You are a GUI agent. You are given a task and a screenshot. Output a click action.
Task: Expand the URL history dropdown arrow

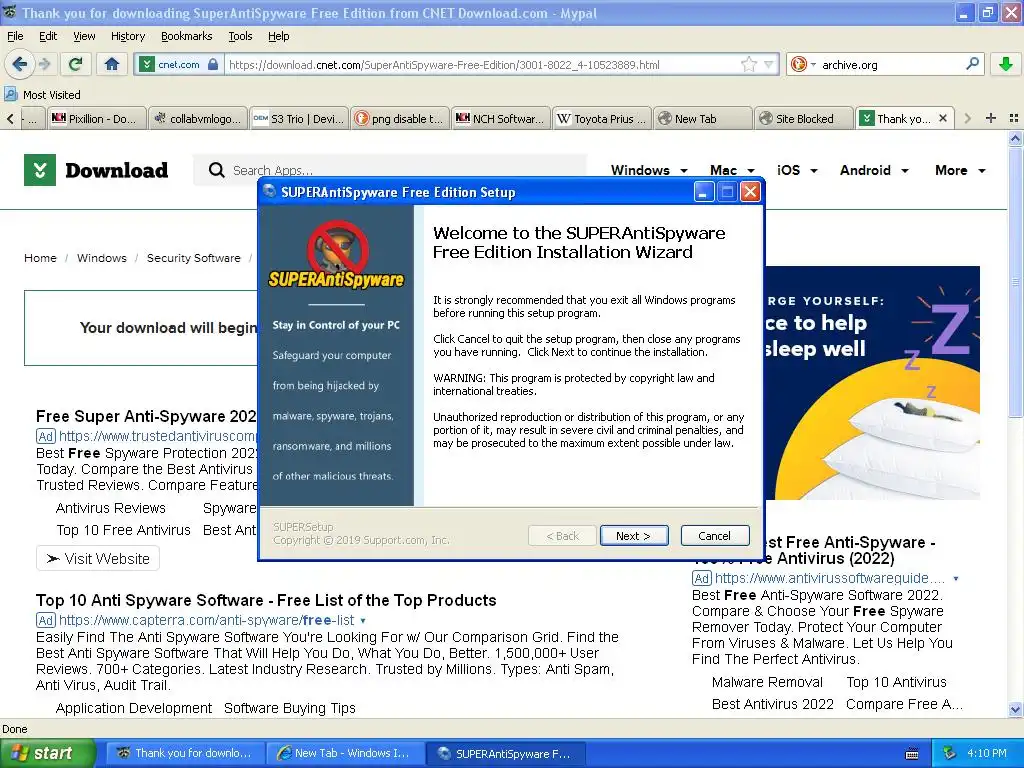pos(769,64)
